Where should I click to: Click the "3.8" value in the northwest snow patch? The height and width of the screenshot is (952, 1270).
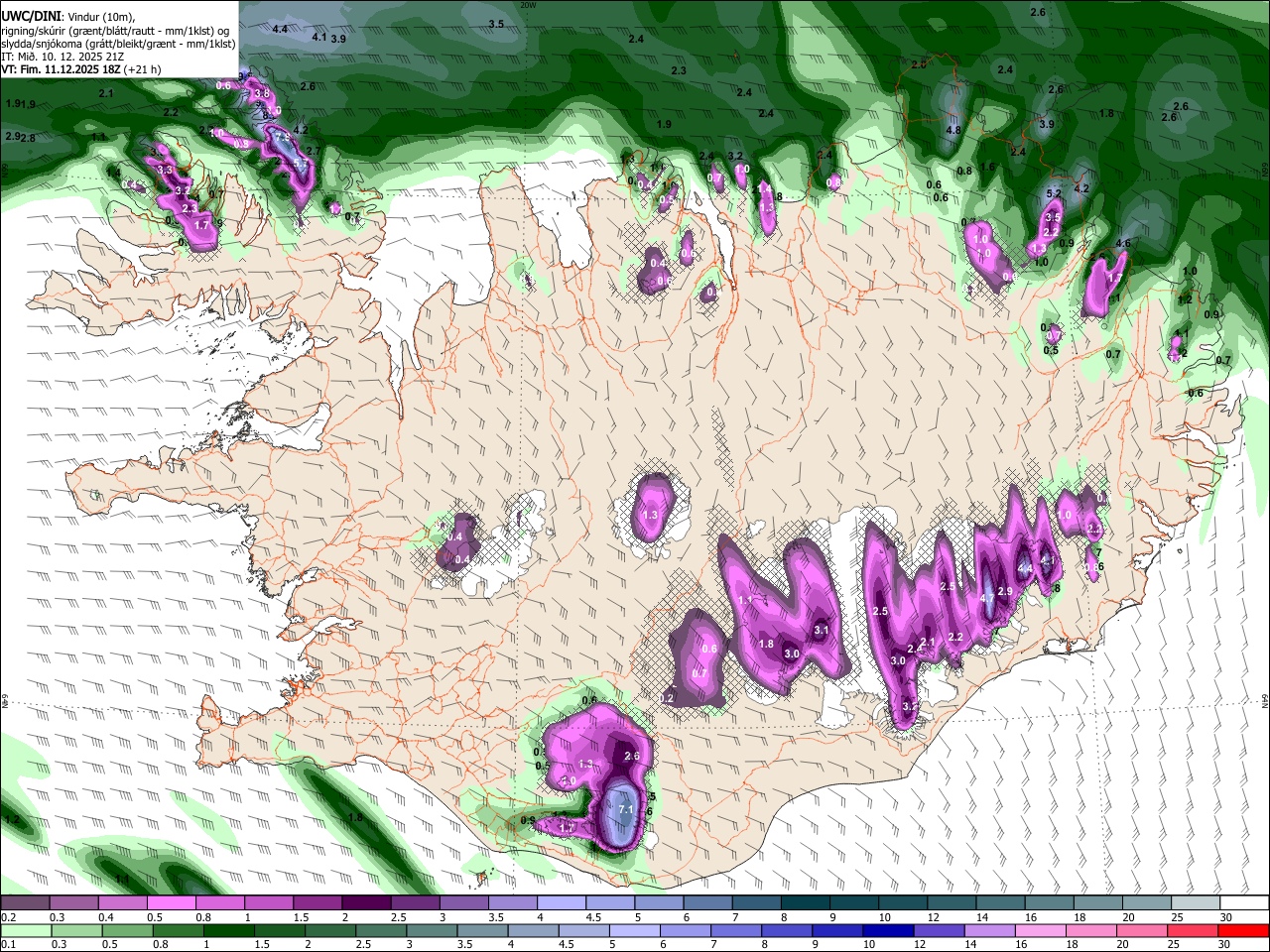point(262,94)
